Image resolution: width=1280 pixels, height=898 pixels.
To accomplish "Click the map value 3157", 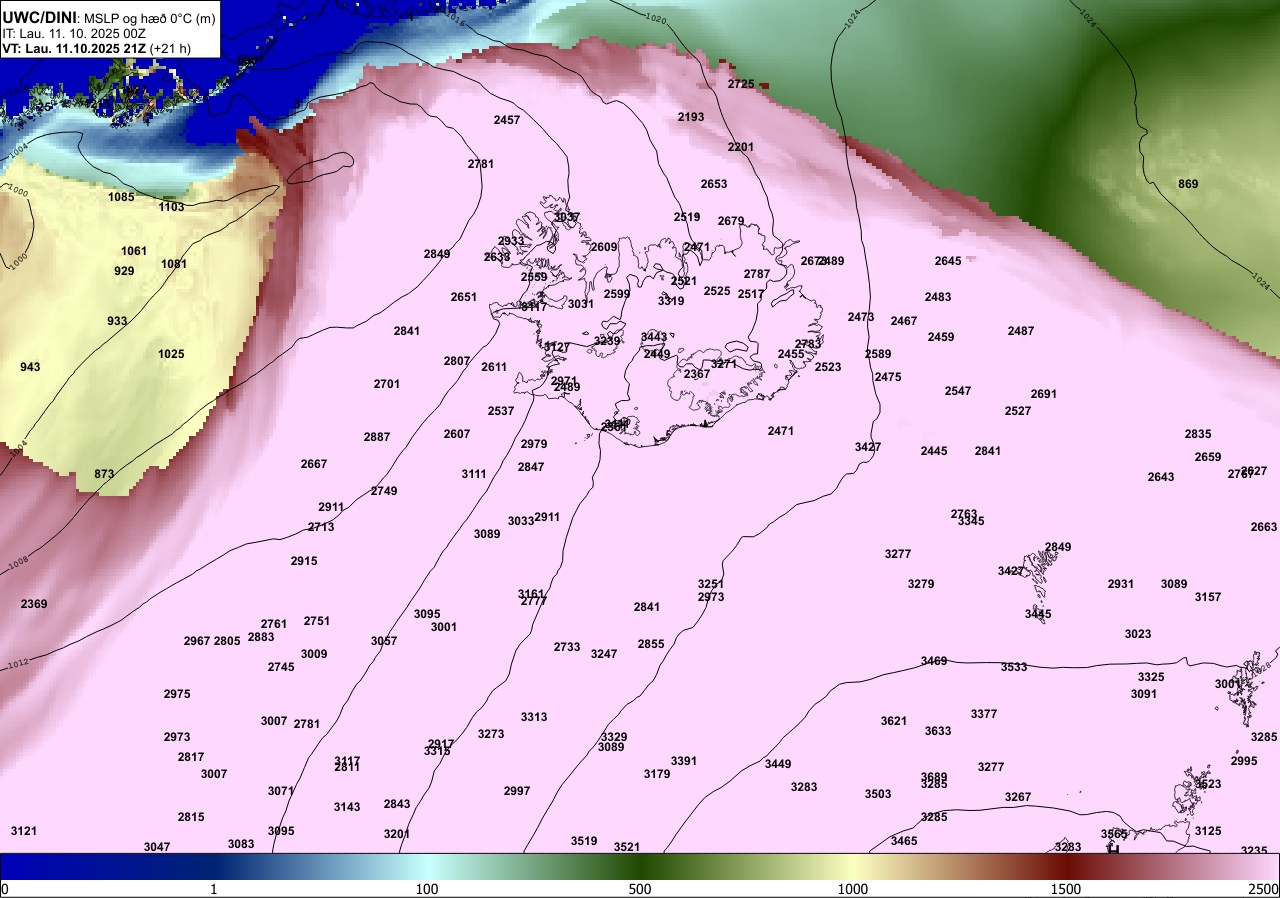I will 1208,597.
